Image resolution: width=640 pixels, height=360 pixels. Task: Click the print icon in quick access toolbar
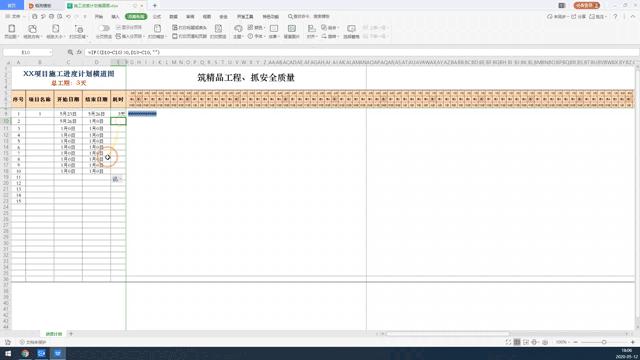(51, 16)
